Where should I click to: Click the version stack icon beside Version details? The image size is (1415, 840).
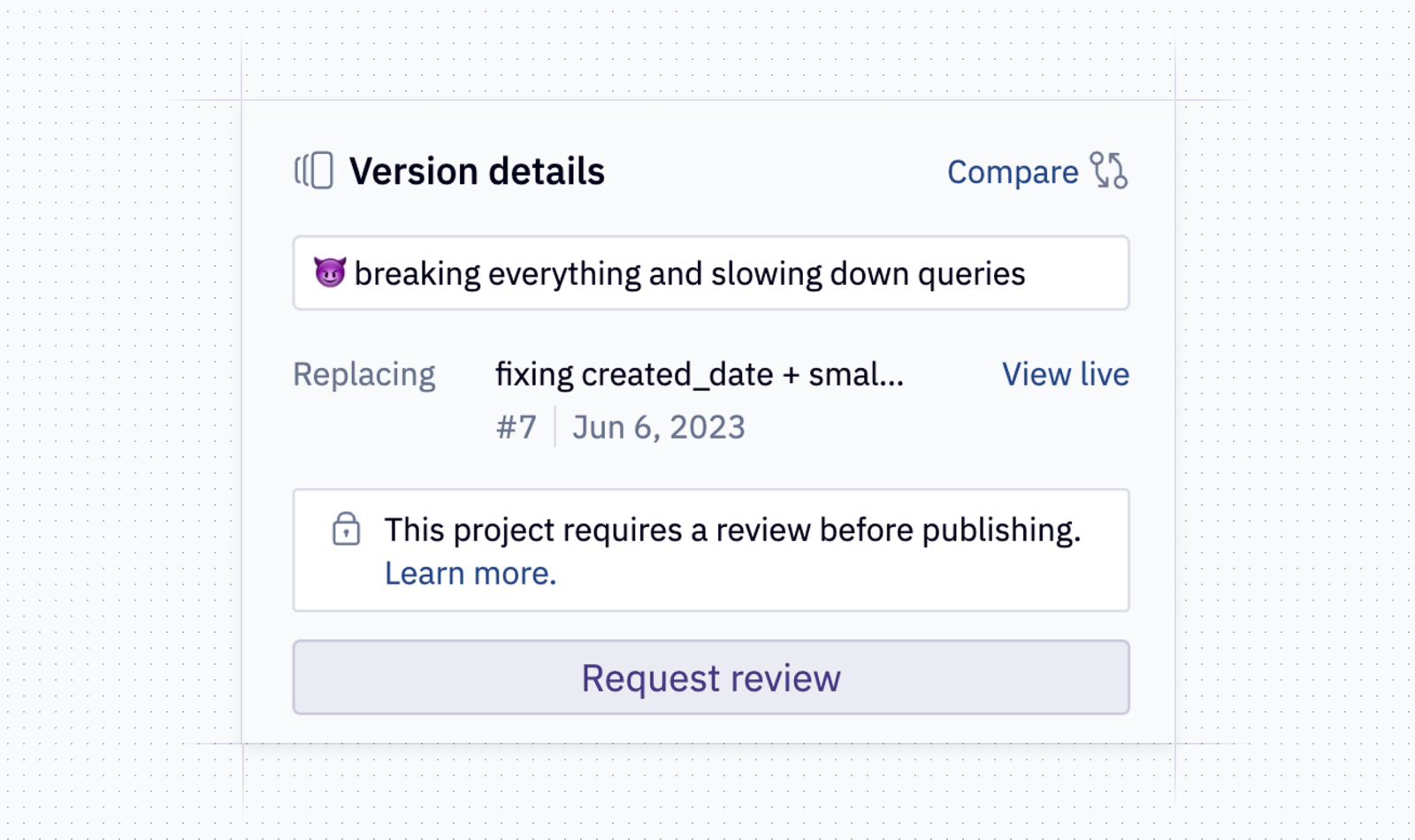click(314, 171)
